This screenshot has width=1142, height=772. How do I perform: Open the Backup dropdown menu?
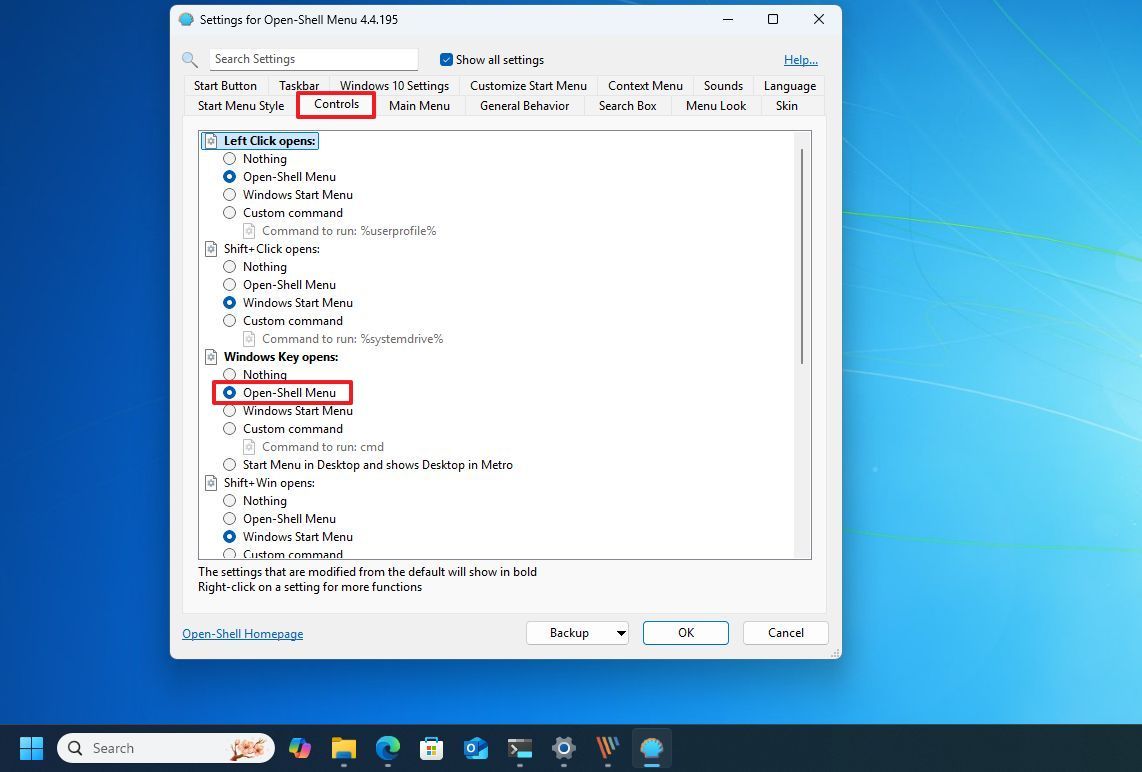[620, 632]
